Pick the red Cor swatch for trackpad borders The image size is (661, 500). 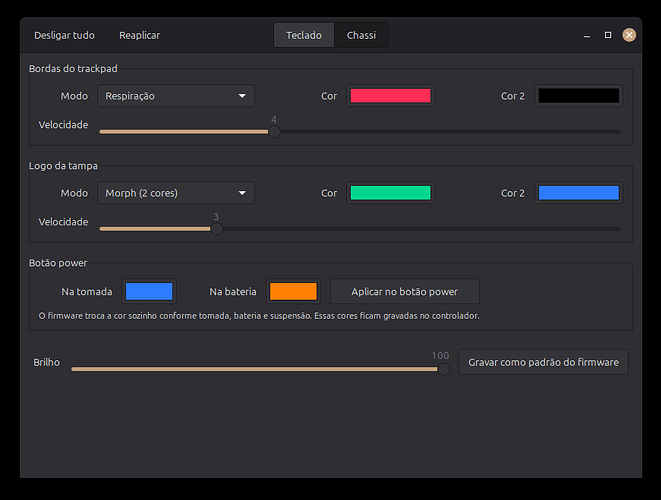tap(390, 96)
